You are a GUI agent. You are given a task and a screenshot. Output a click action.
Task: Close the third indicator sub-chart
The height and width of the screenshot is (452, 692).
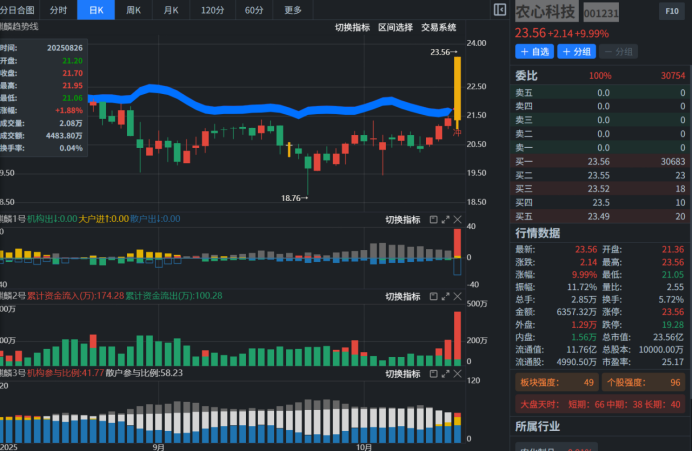458,372
